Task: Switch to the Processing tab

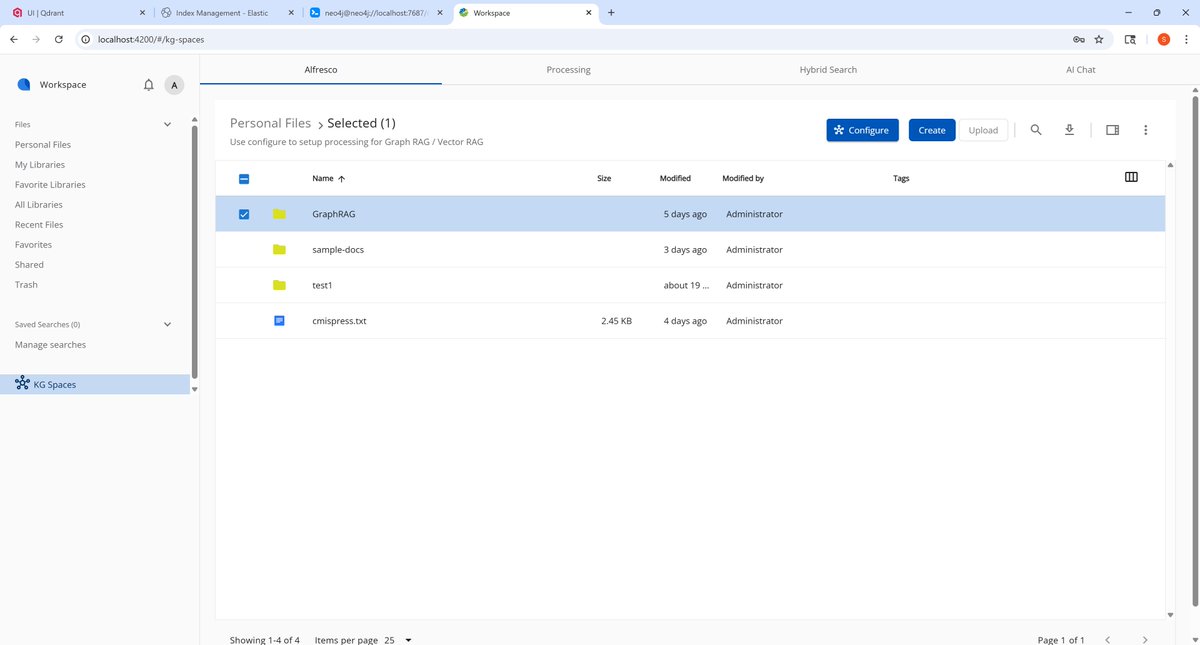Action: (568, 69)
